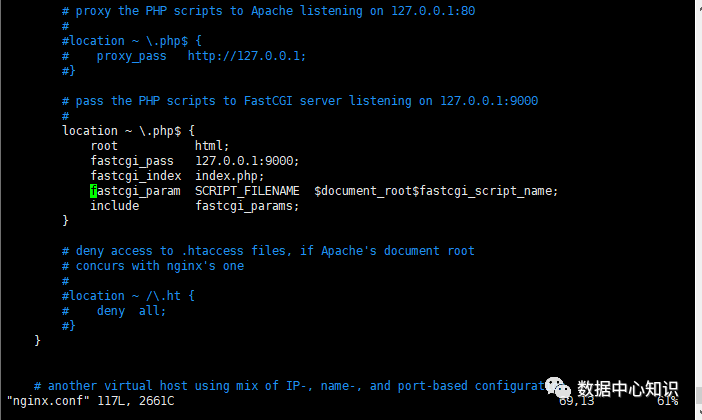Click the terminal's vertical scrollbar
702x420 pixels.
(696, 200)
